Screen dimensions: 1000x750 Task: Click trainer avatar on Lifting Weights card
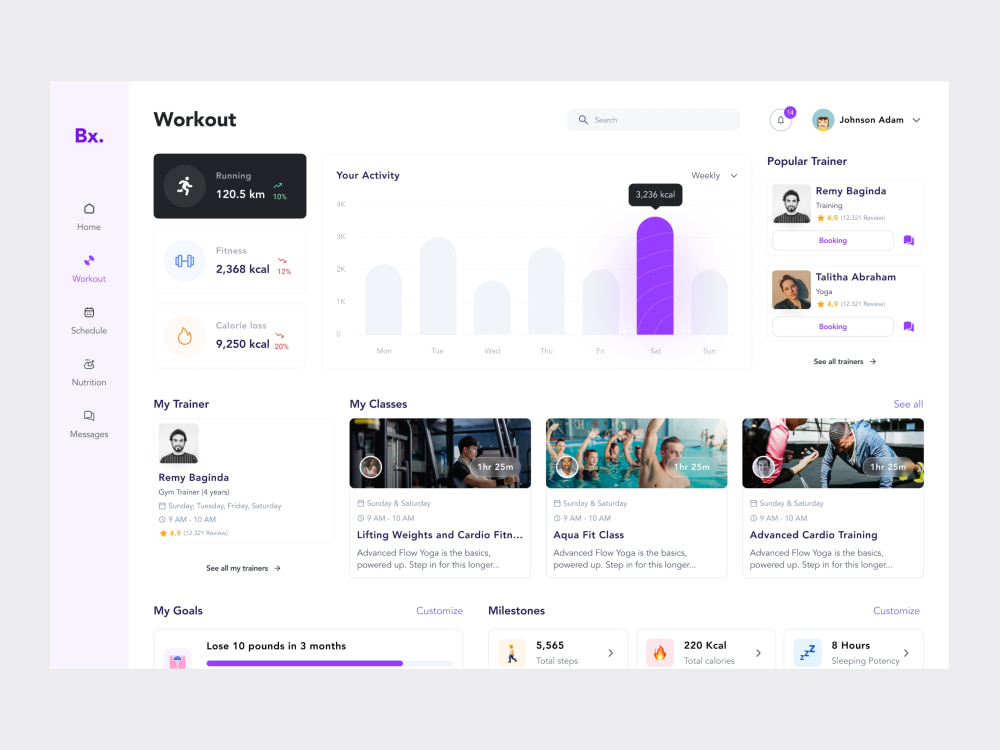click(x=371, y=467)
